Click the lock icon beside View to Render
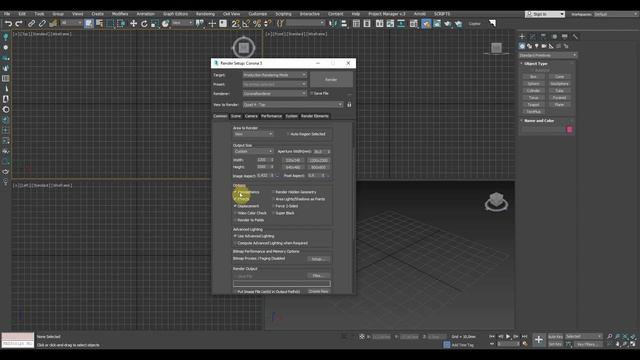 click(x=349, y=105)
